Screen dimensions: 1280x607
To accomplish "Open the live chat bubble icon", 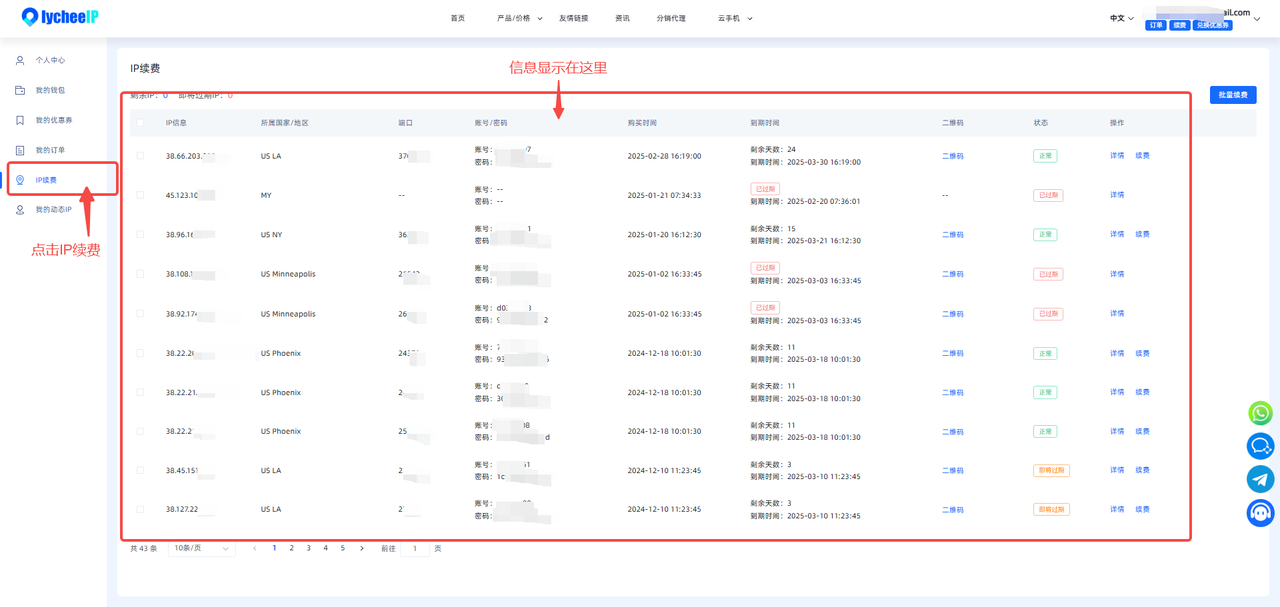I will [1260, 446].
